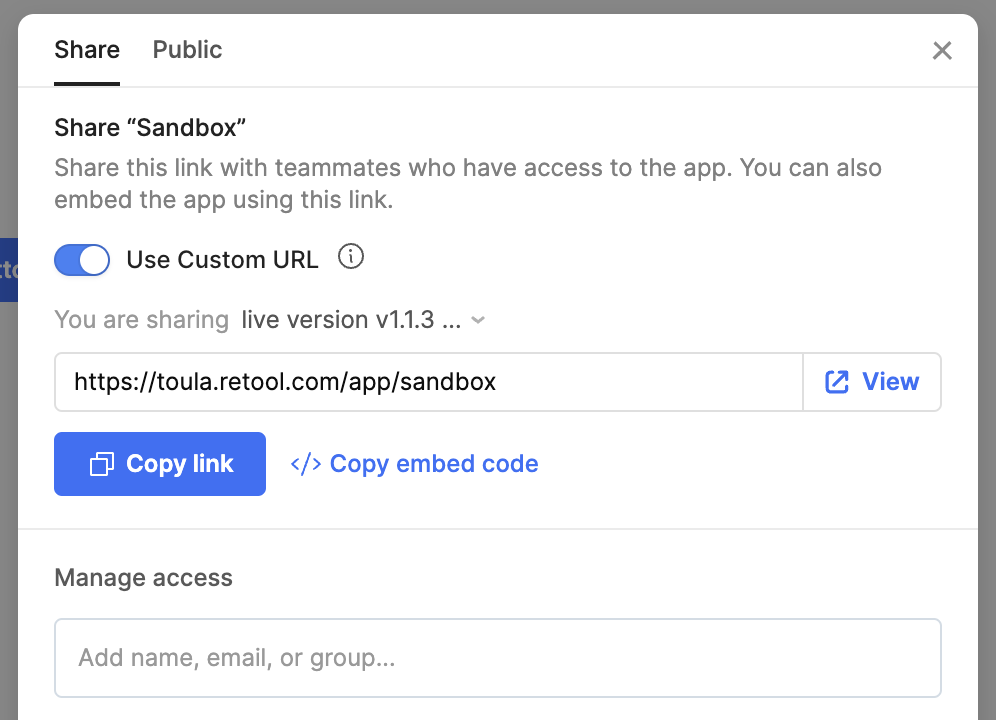The image size is (996, 720).
Task: Click the code brackets icon
Action: coord(305,464)
